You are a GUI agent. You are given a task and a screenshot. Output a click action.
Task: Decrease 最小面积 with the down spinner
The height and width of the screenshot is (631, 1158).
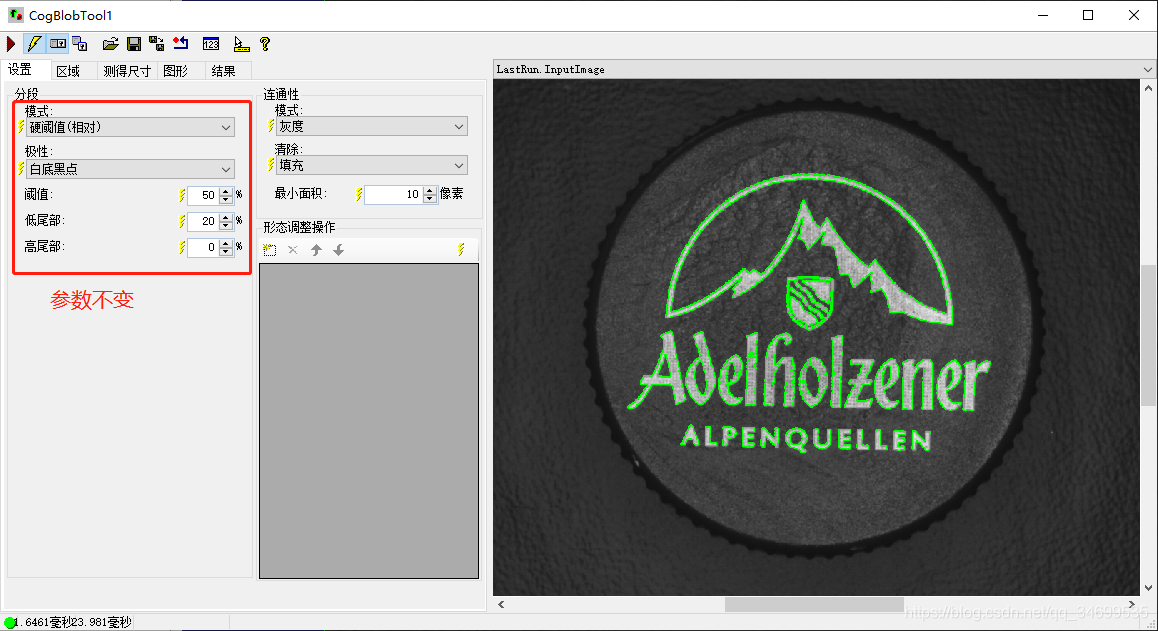(430, 199)
